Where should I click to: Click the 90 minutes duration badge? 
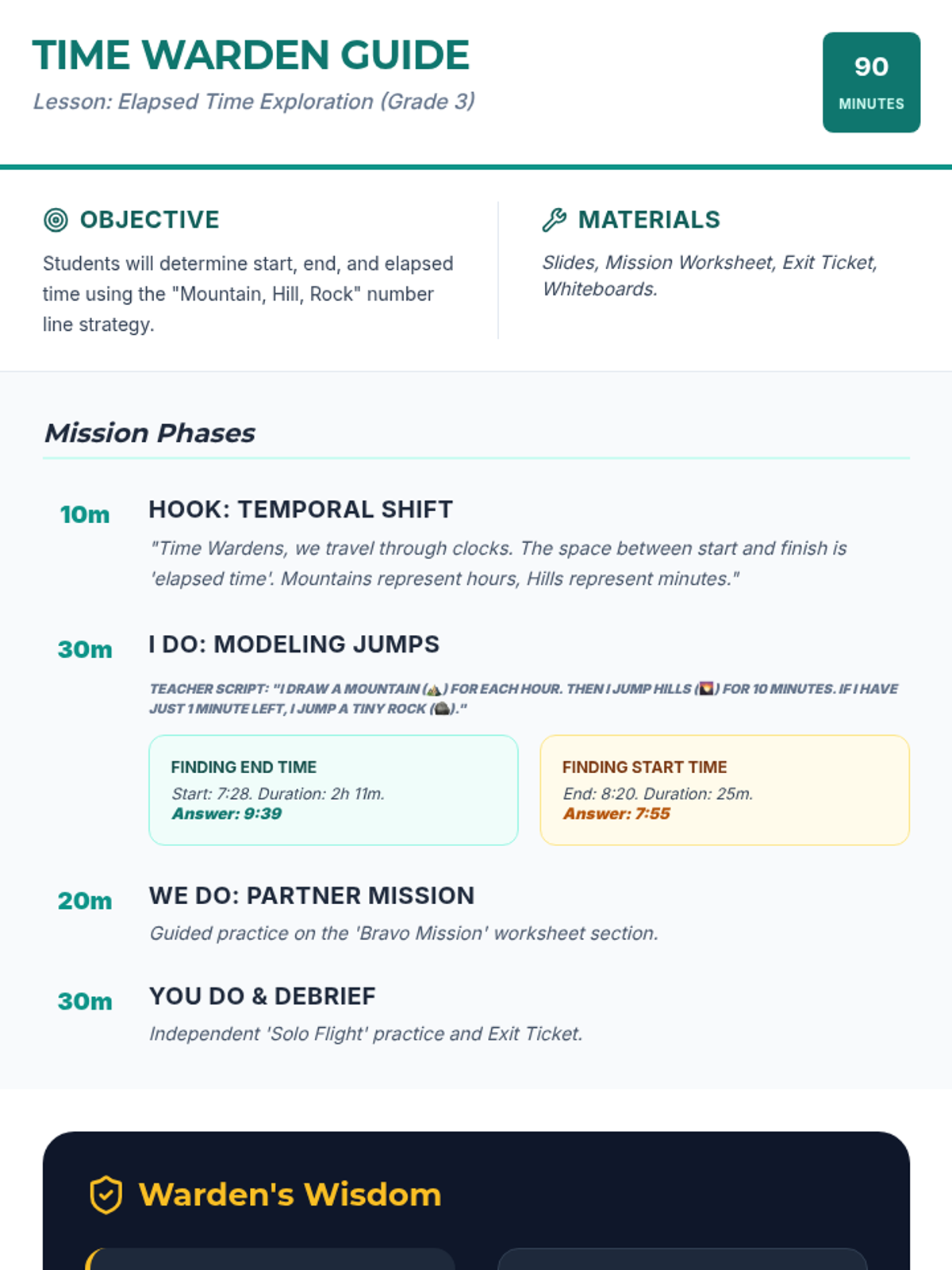(871, 83)
